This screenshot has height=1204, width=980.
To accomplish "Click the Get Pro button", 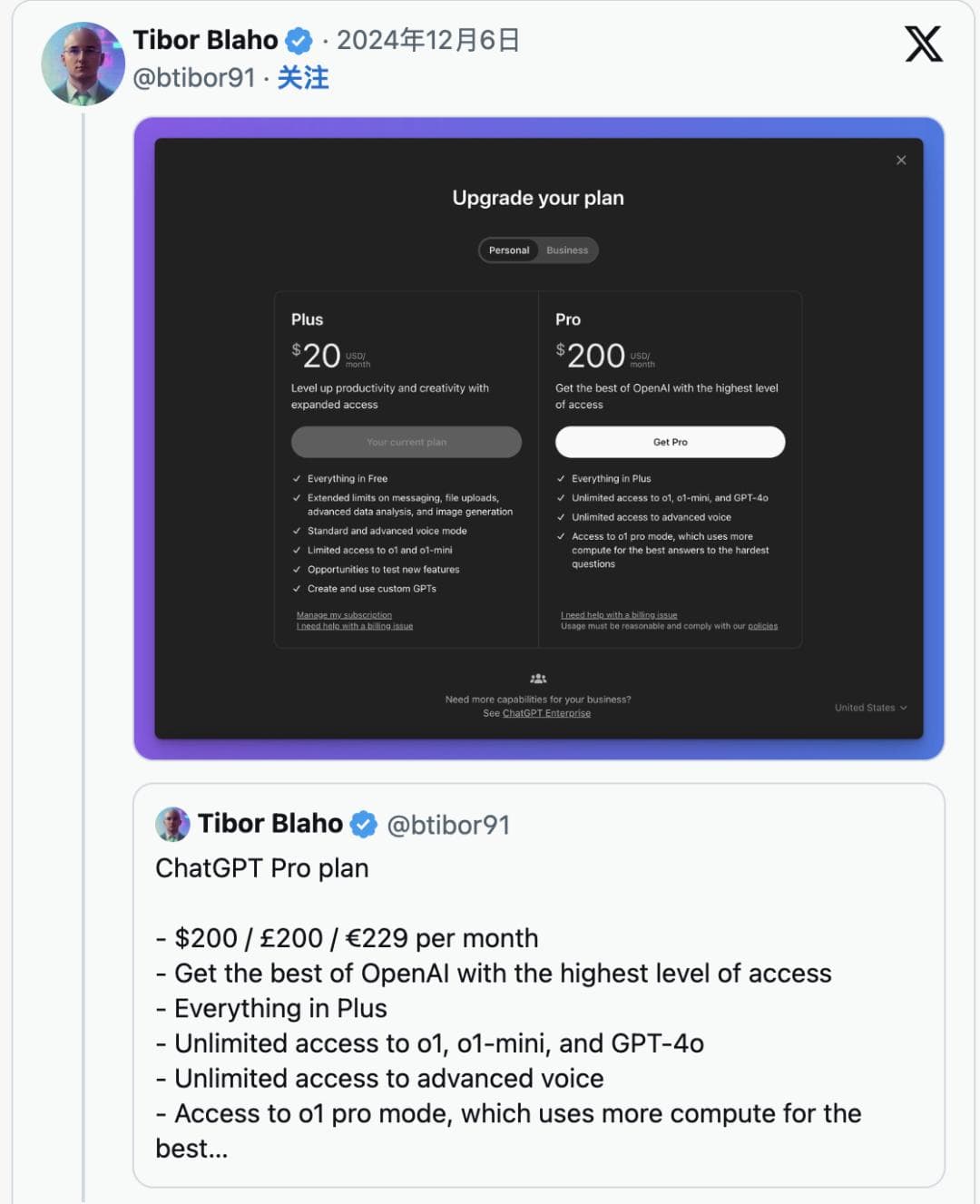I will pyautogui.click(x=670, y=442).
